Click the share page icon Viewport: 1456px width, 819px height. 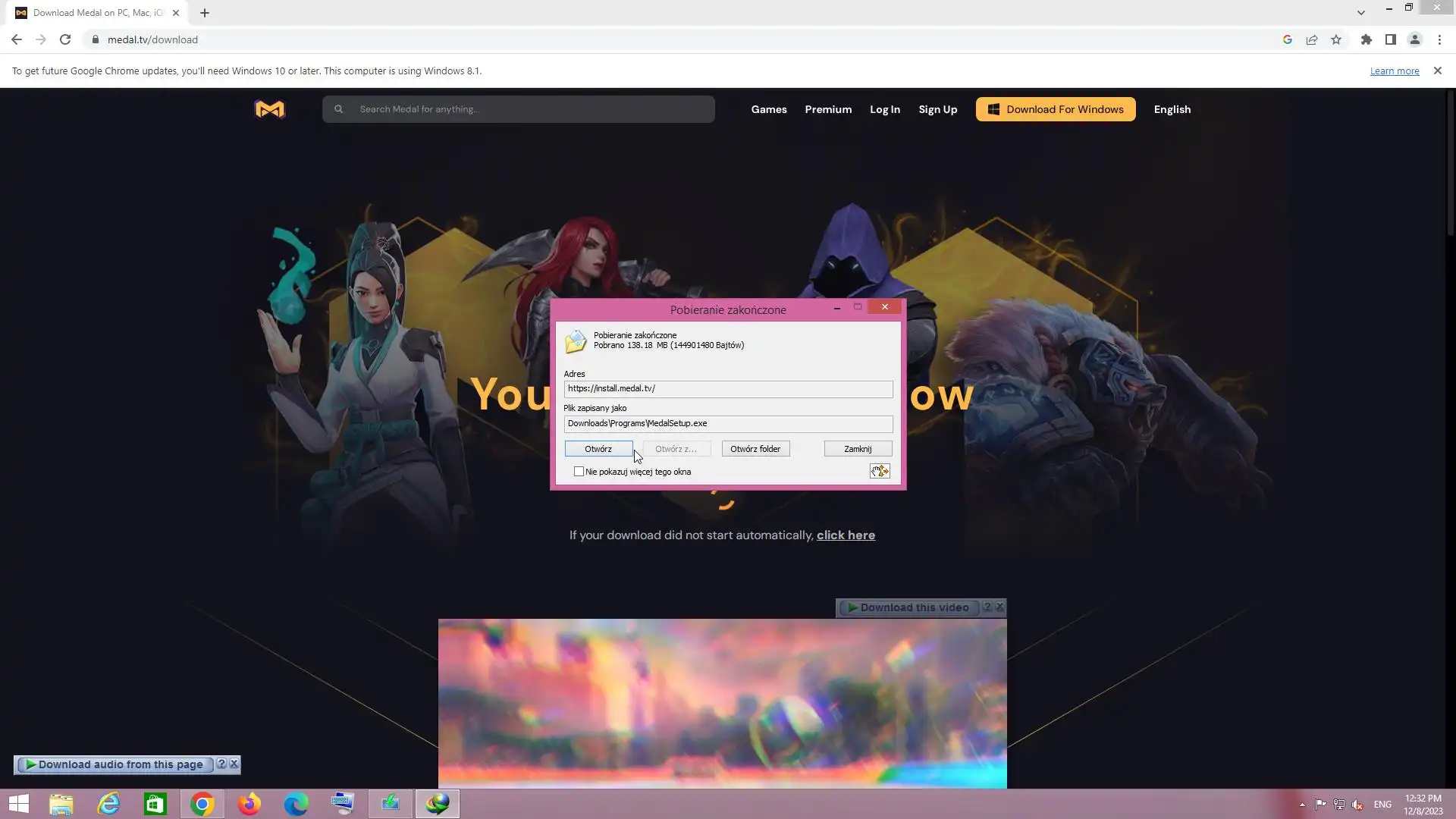pyautogui.click(x=1311, y=39)
